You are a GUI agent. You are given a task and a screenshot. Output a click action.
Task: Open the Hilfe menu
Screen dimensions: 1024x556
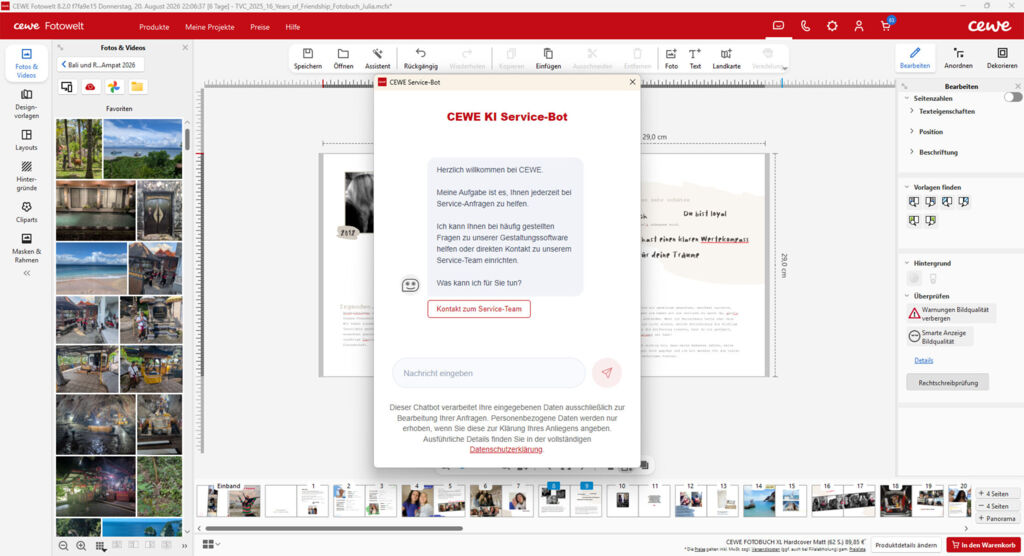click(x=293, y=27)
